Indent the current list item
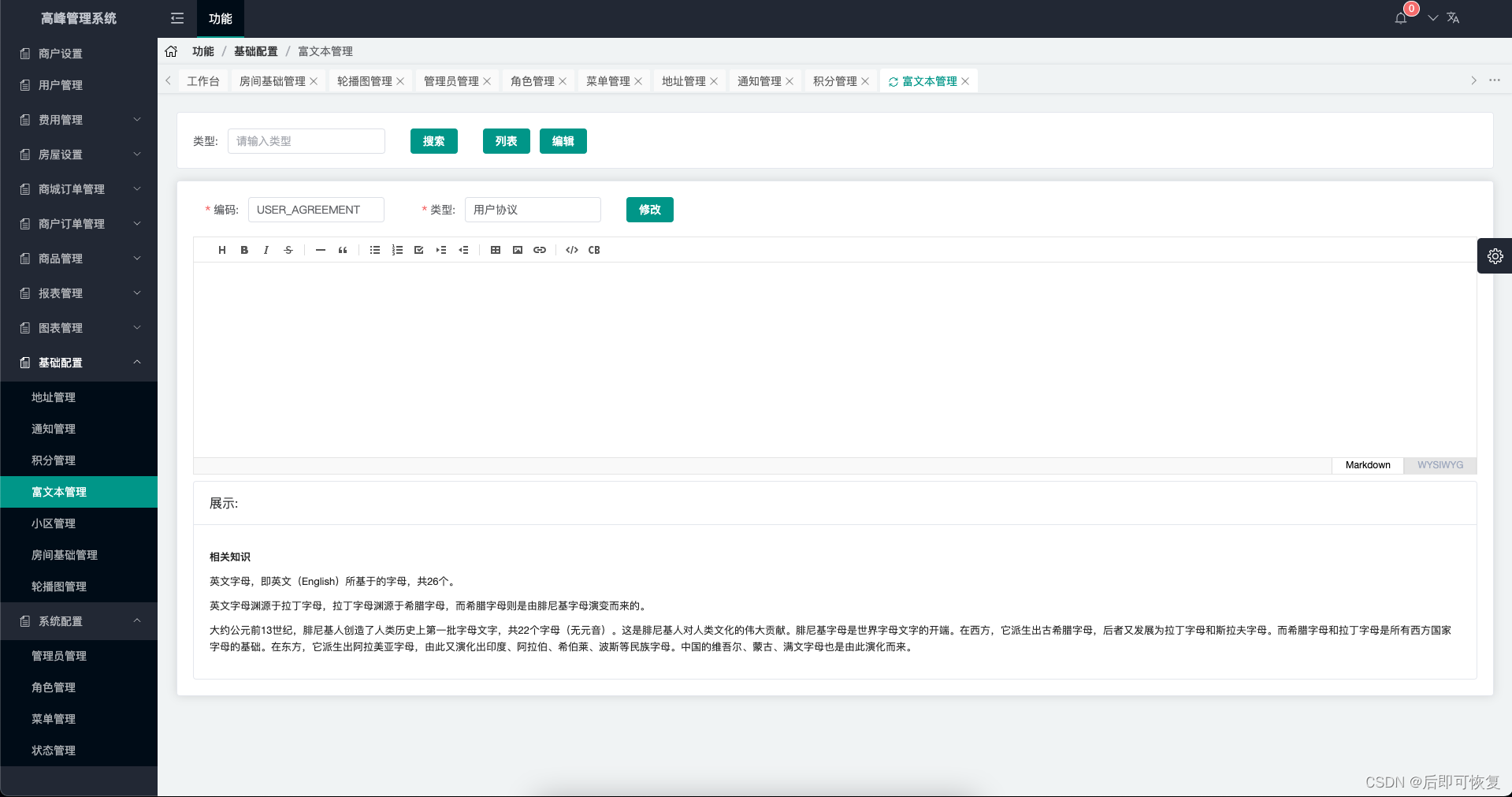The image size is (1512, 797). point(441,250)
